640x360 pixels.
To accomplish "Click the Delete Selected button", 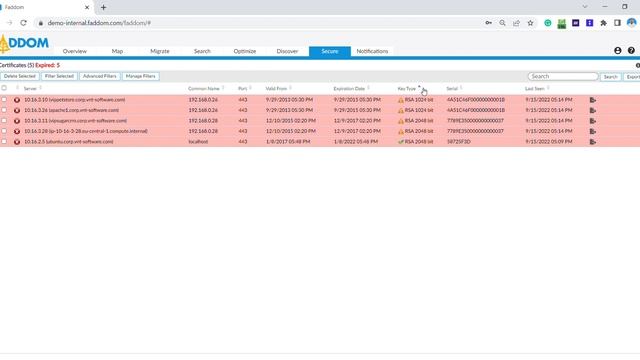I will click(x=20, y=76).
